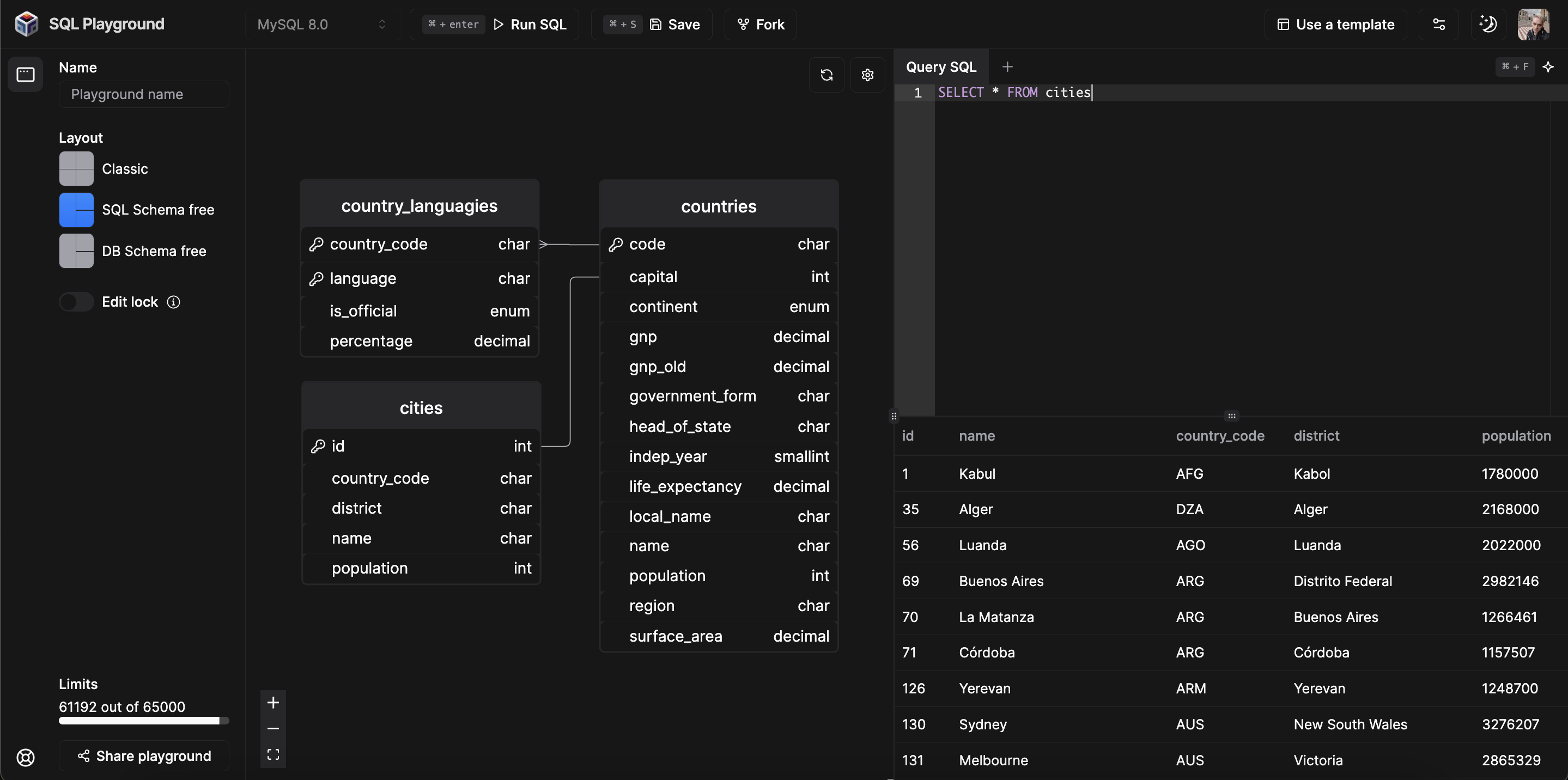Add a new query tab
The width and height of the screenshot is (1568, 780).
tap(1007, 67)
